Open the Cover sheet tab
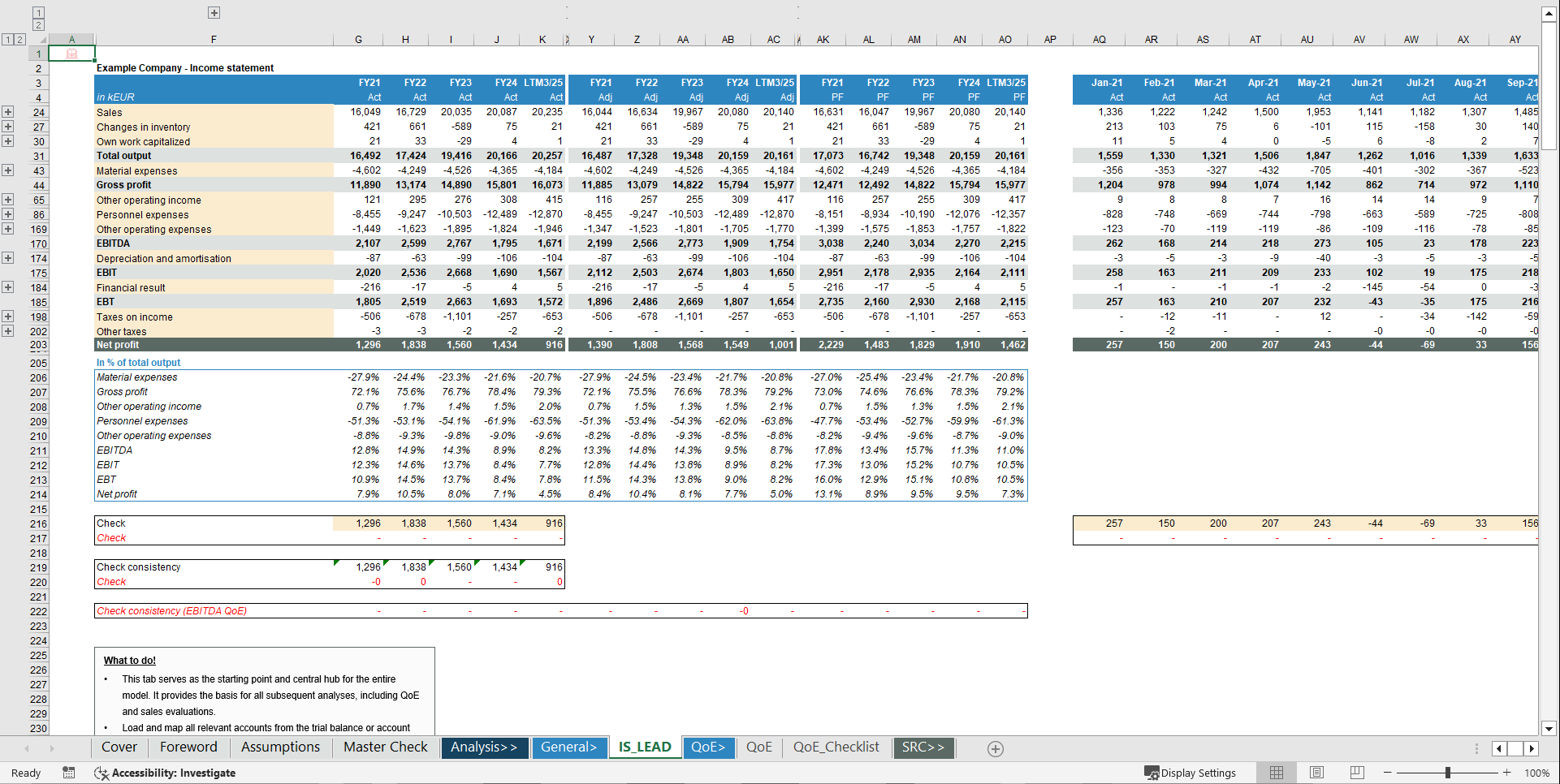Image resolution: width=1560 pixels, height=784 pixels. tap(119, 747)
